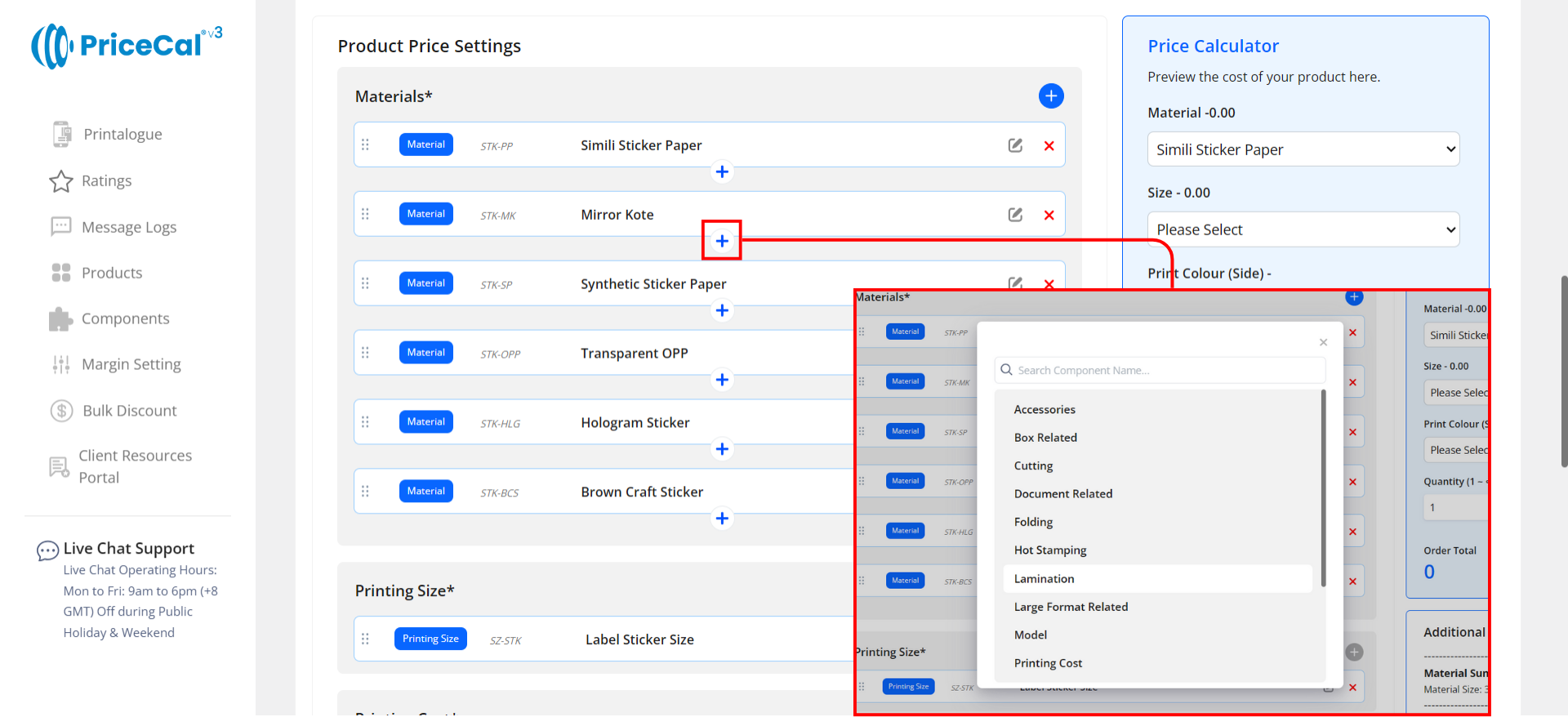This screenshot has height=717, width=1568.
Task: Expand the Size Please Select dropdown
Action: coord(1303,229)
